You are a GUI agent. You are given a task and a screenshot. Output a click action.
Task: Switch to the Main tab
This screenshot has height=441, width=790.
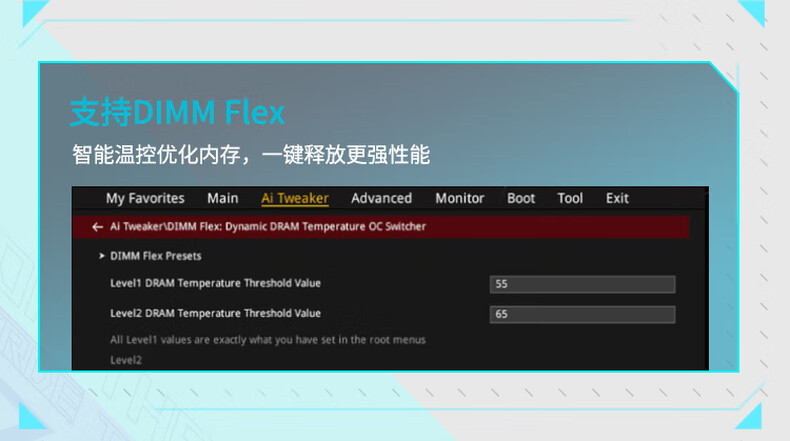pos(223,198)
